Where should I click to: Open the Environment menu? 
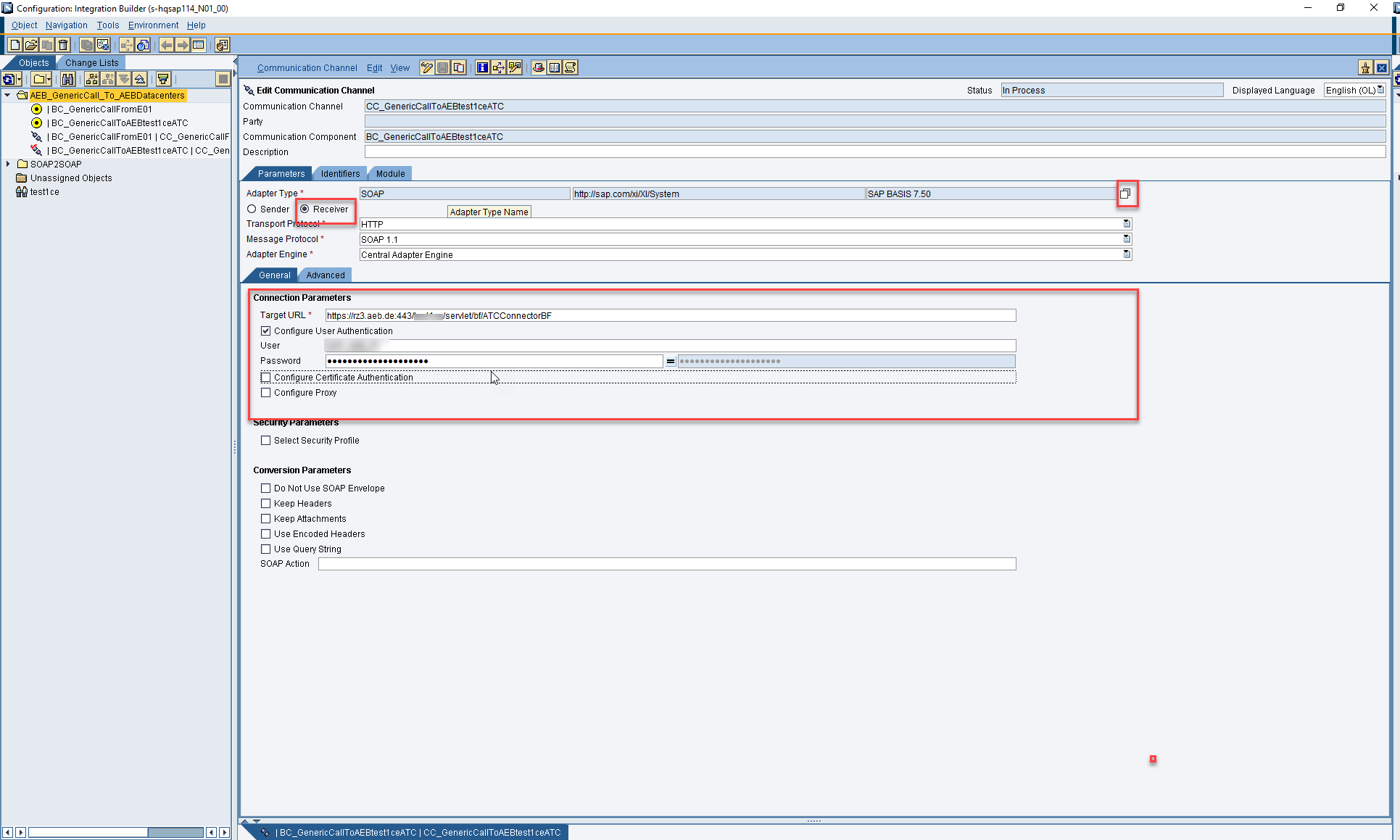click(x=153, y=25)
